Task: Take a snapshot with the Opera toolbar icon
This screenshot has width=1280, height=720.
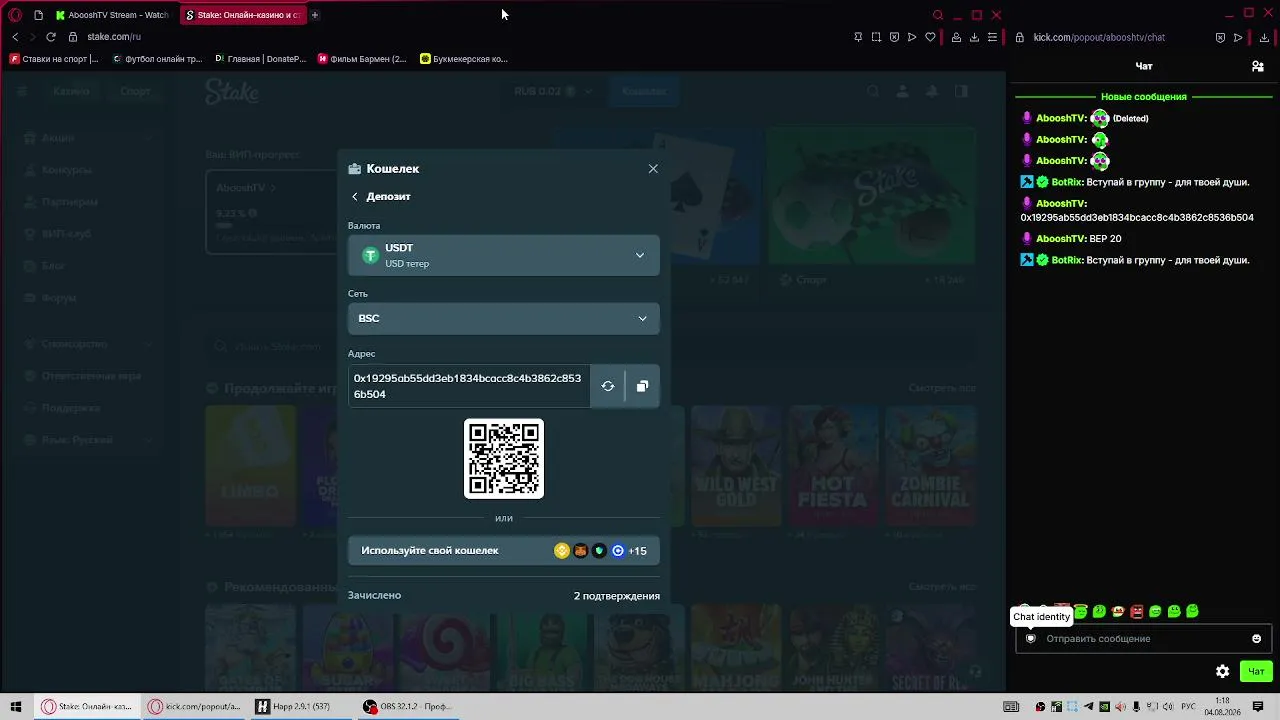Action: coord(876,37)
